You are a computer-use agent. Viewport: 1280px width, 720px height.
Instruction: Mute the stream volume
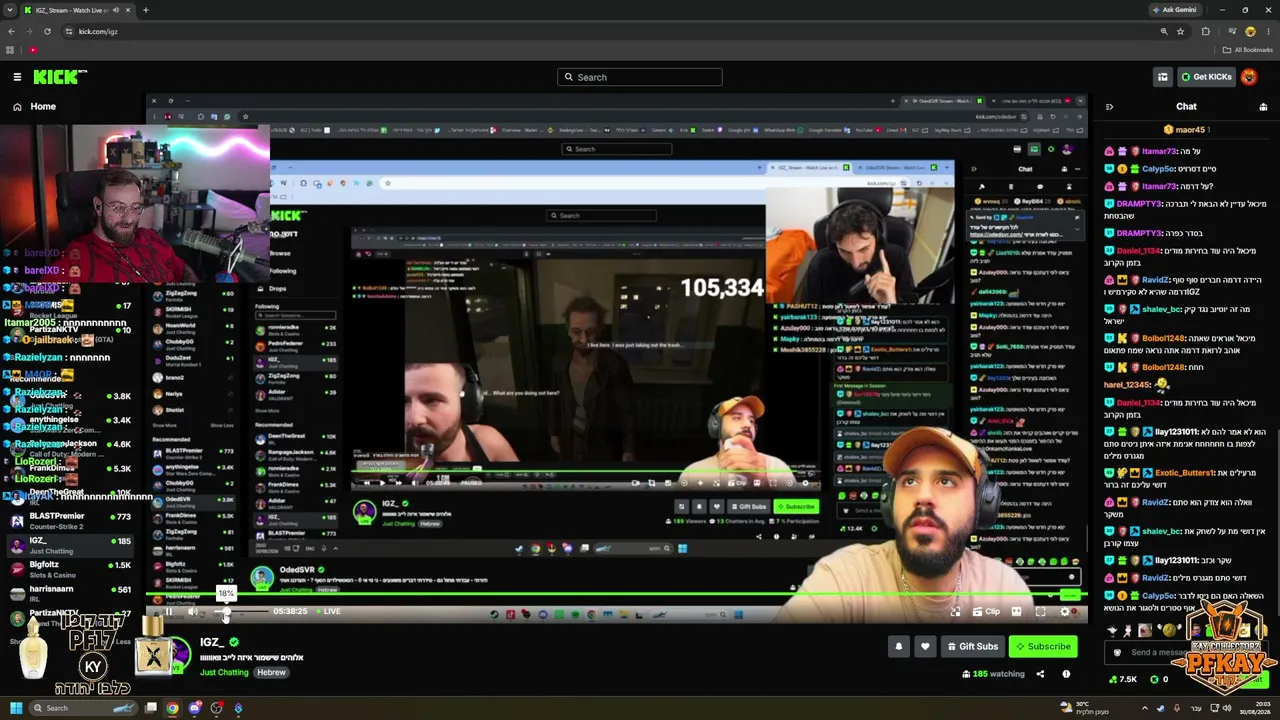[193, 612]
